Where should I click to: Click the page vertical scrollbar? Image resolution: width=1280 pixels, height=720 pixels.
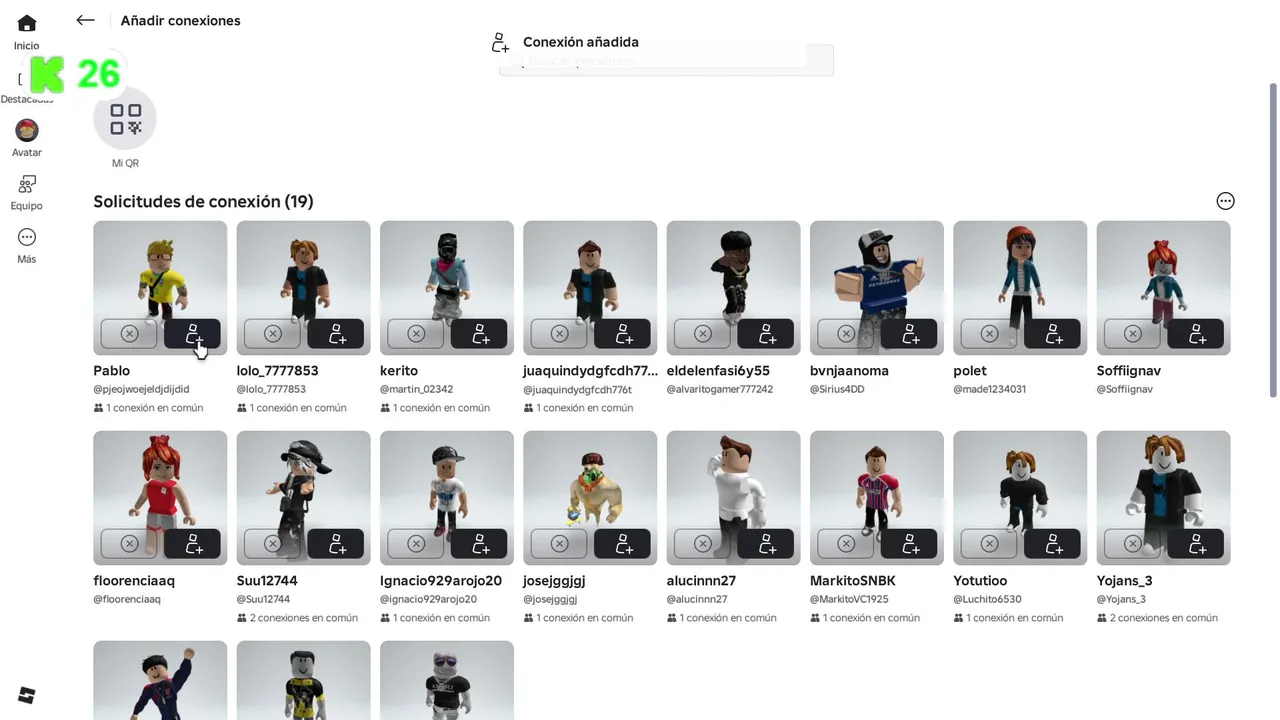(1273, 240)
